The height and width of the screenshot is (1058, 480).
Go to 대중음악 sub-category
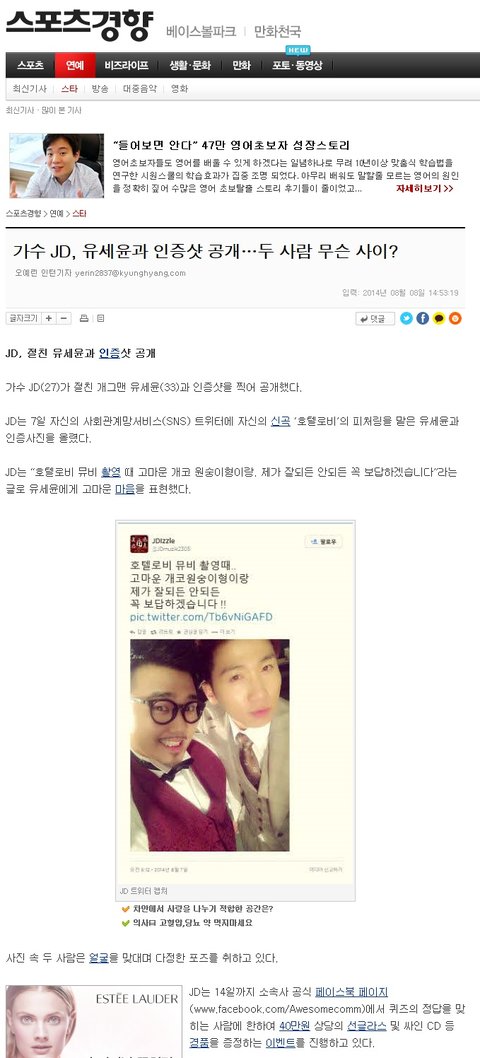click(140, 88)
